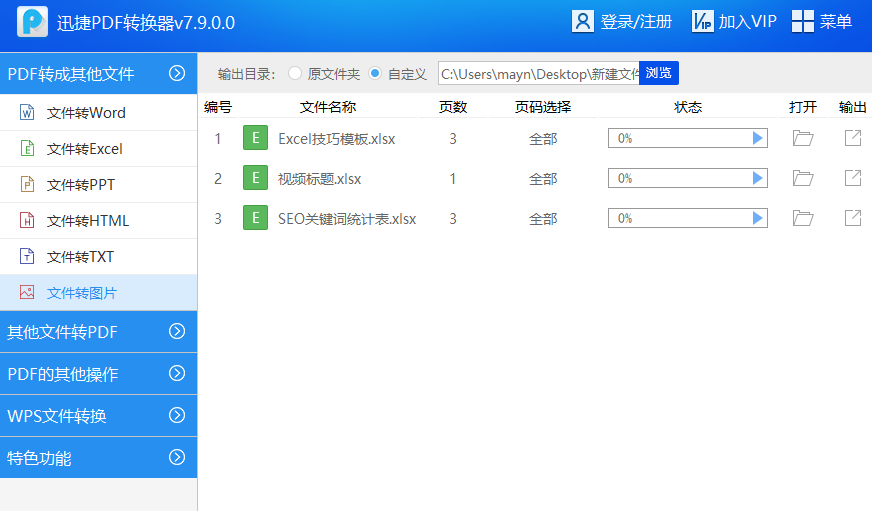The height and width of the screenshot is (511, 872).
Task: Click the TXT icon beside 文件转TXT
Action: (x=27, y=256)
